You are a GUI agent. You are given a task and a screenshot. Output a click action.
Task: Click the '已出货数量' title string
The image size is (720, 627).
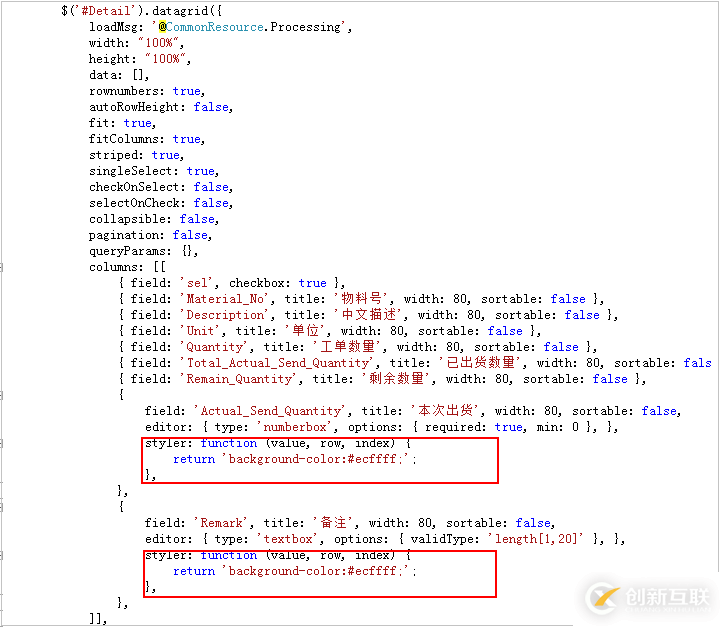pyautogui.click(x=480, y=363)
